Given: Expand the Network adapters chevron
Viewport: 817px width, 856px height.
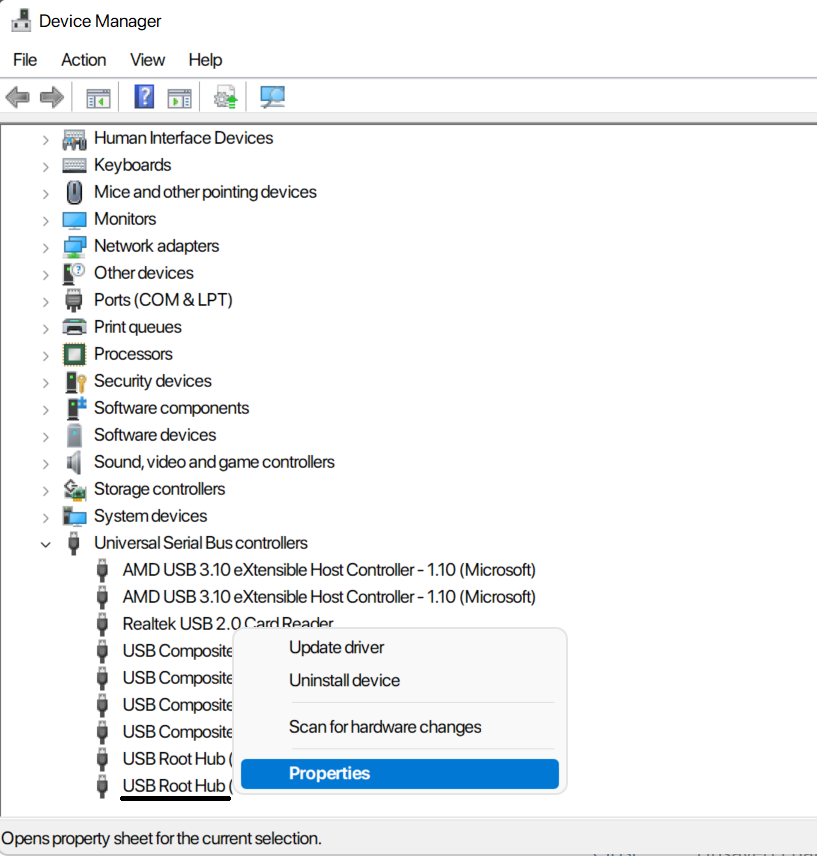Looking at the screenshot, I should click(x=45, y=248).
